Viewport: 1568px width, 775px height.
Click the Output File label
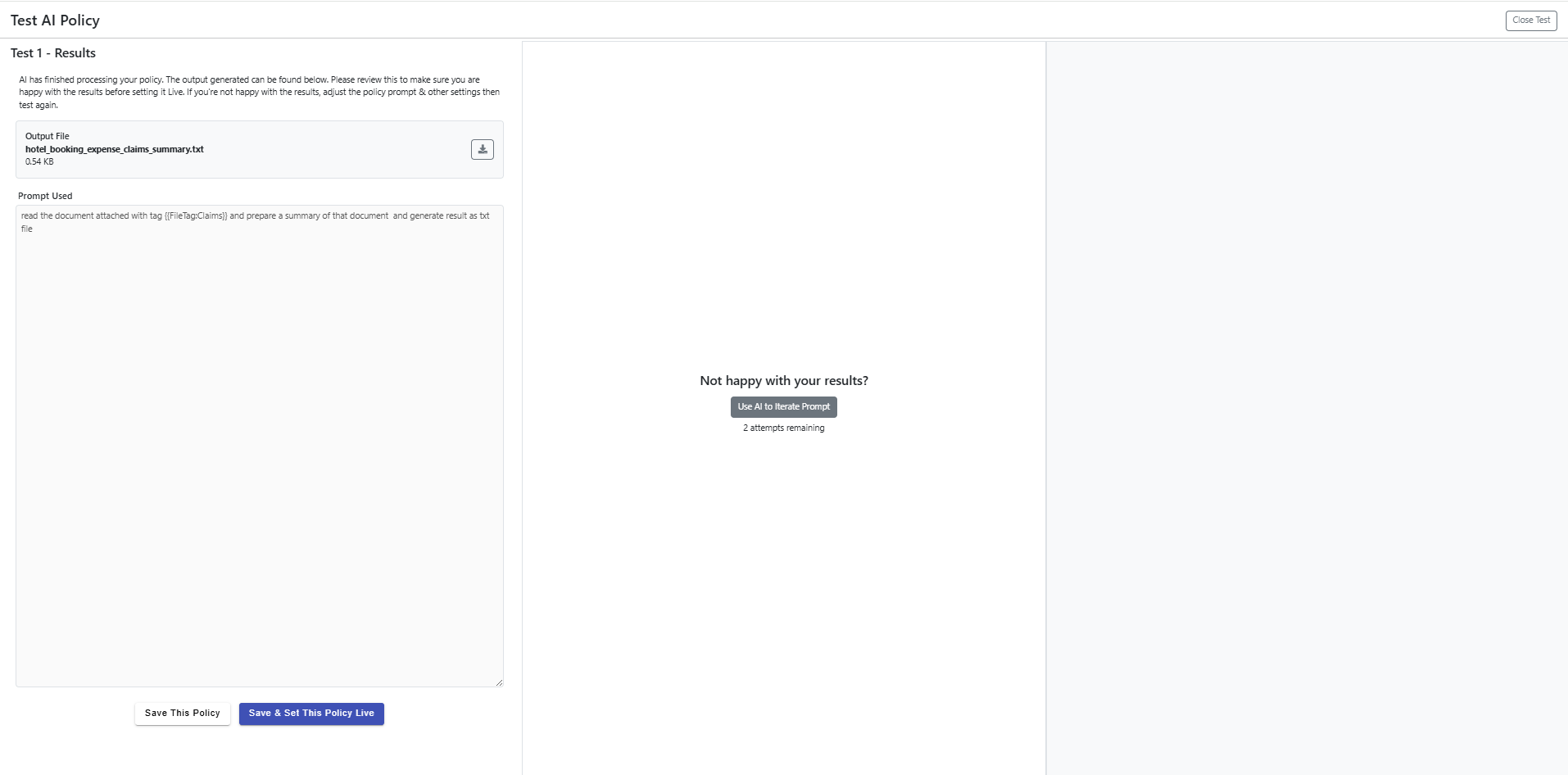click(x=48, y=136)
